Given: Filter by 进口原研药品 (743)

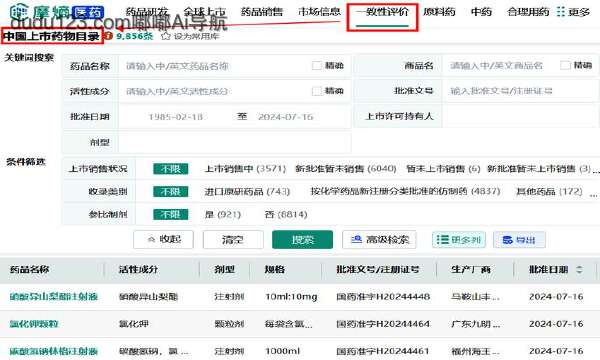Looking at the screenshot, I should pyautogui.click(x=247, y=191).
